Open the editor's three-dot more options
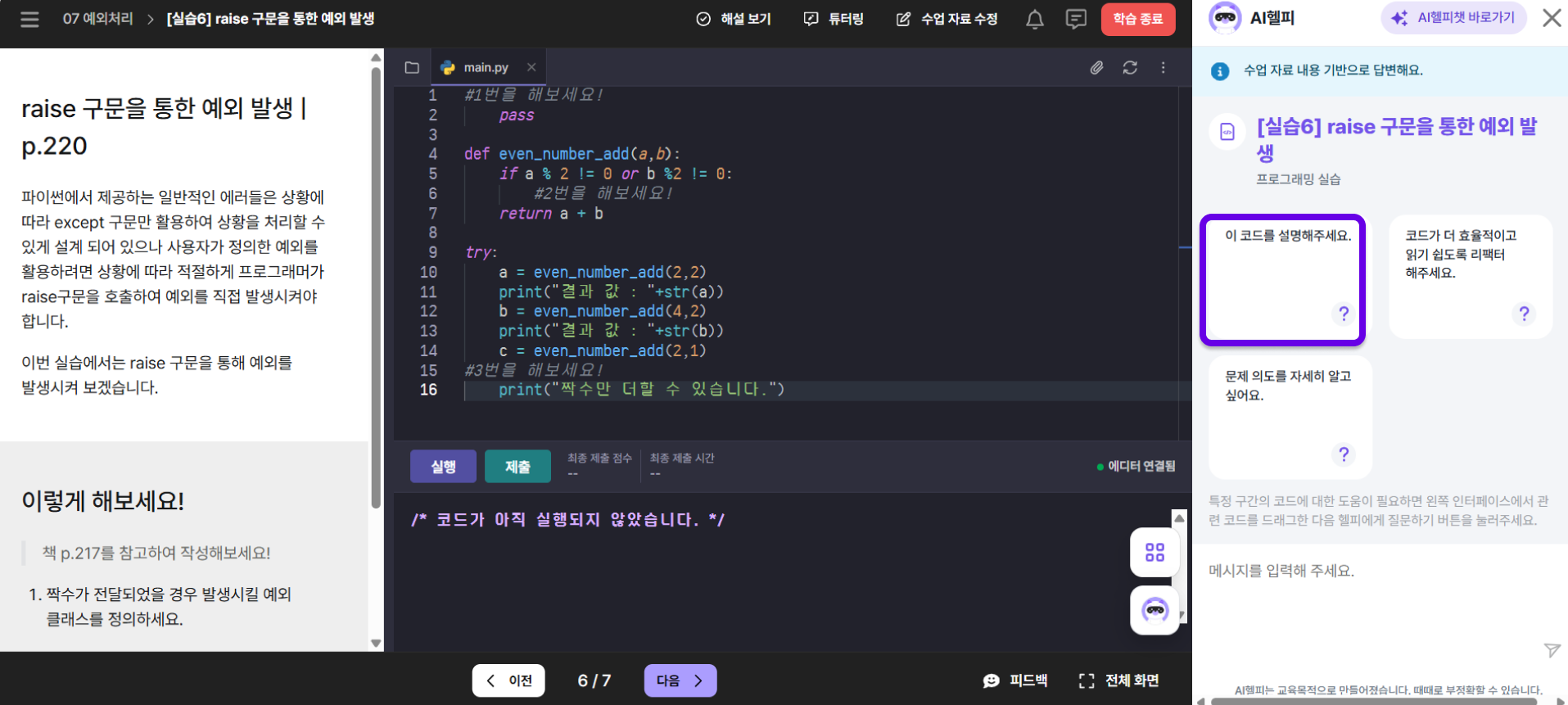 pyautogui.click(x=1163, y=68)
